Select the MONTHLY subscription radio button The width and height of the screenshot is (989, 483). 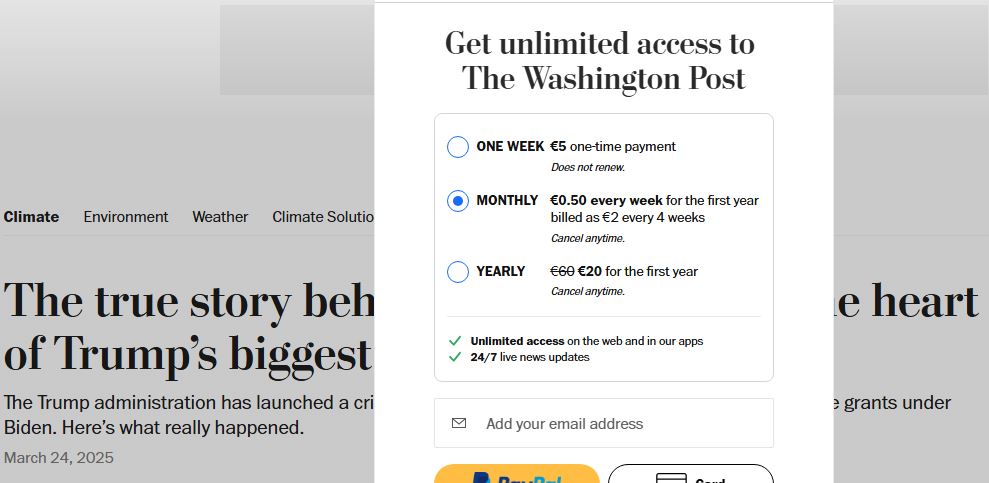pos(458,201)
